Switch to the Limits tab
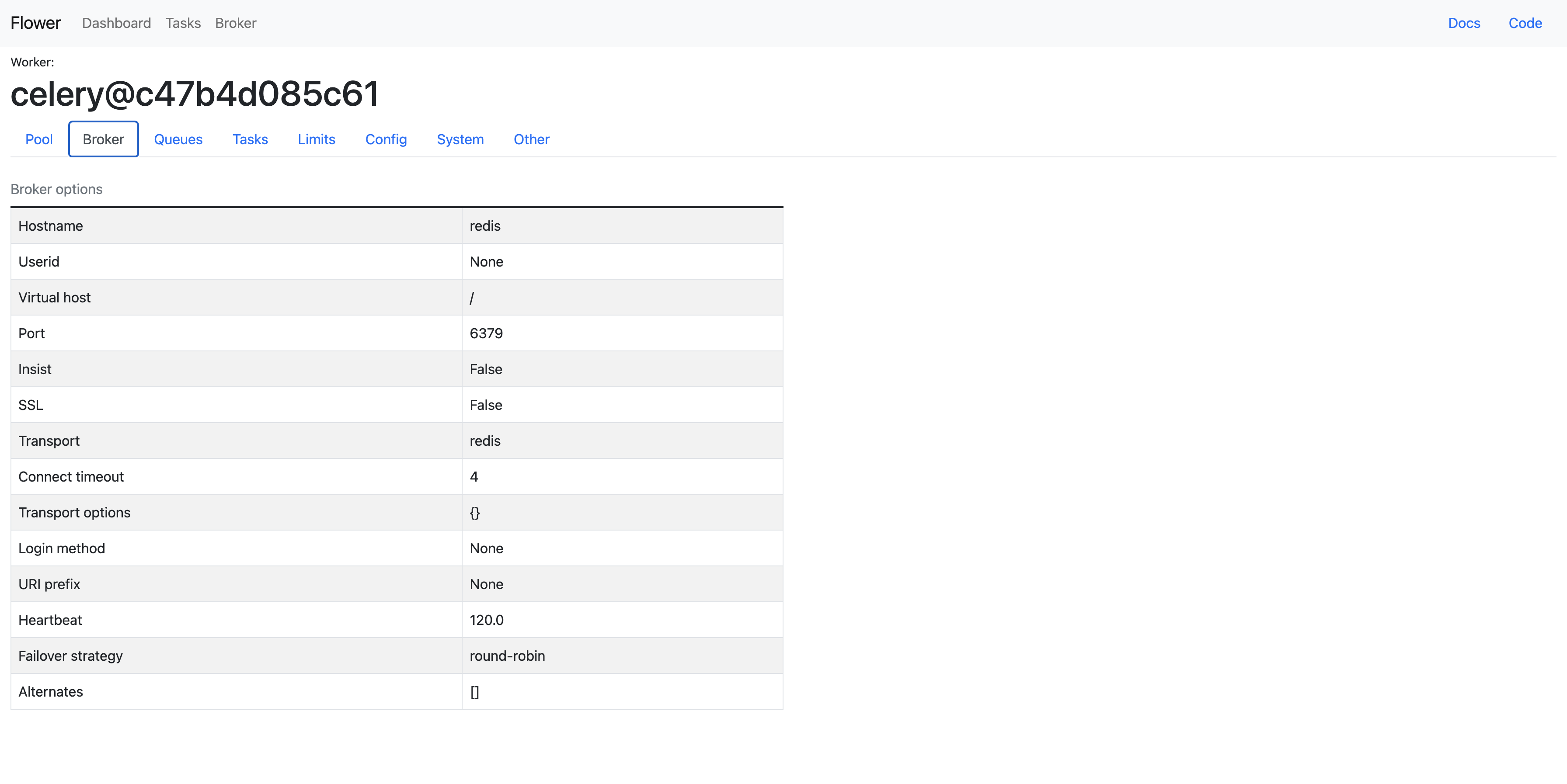Screen dimensions: 1567x784 (x=316, y=139)
